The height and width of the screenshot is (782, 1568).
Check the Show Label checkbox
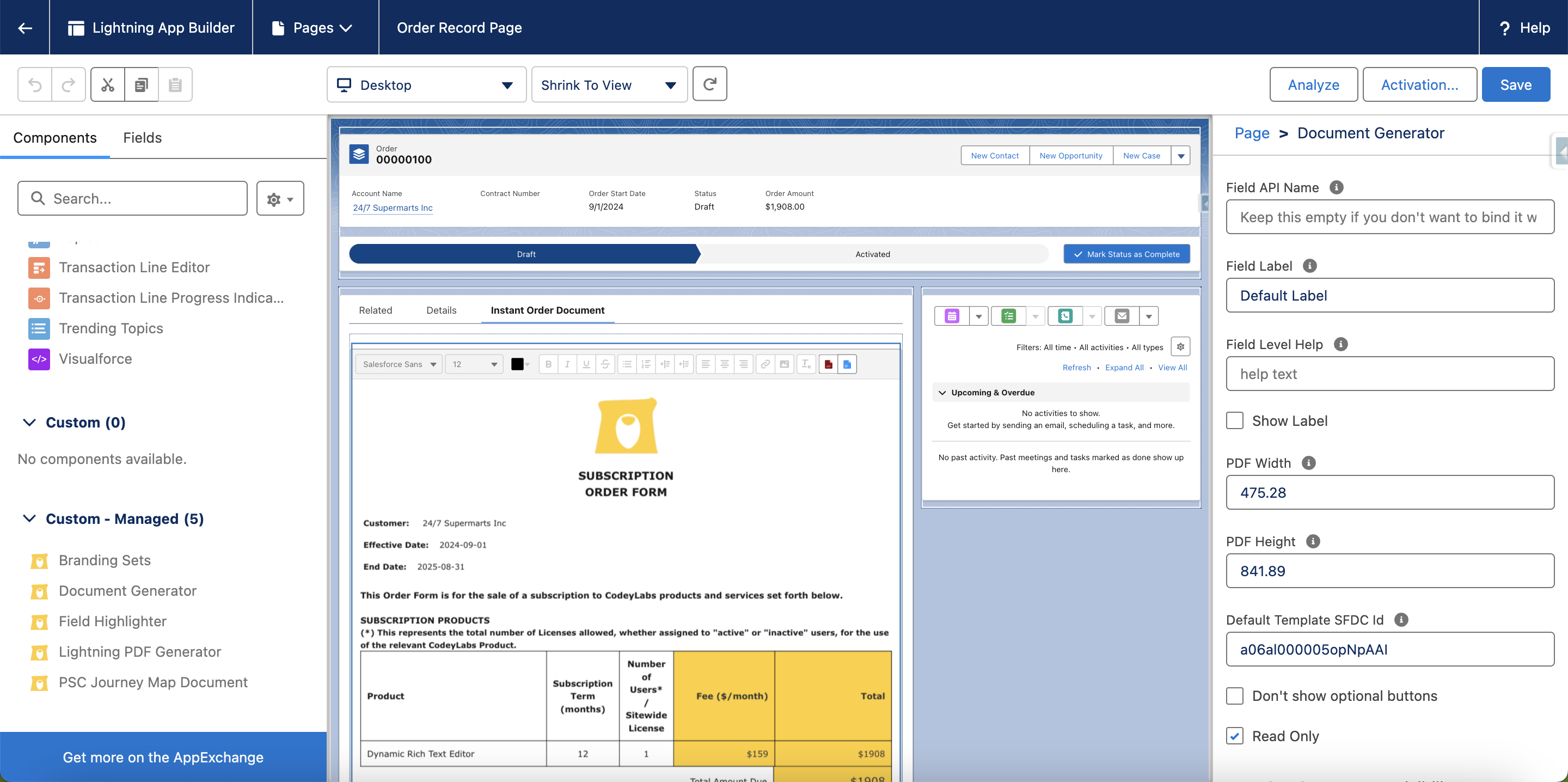(1234, 420)
